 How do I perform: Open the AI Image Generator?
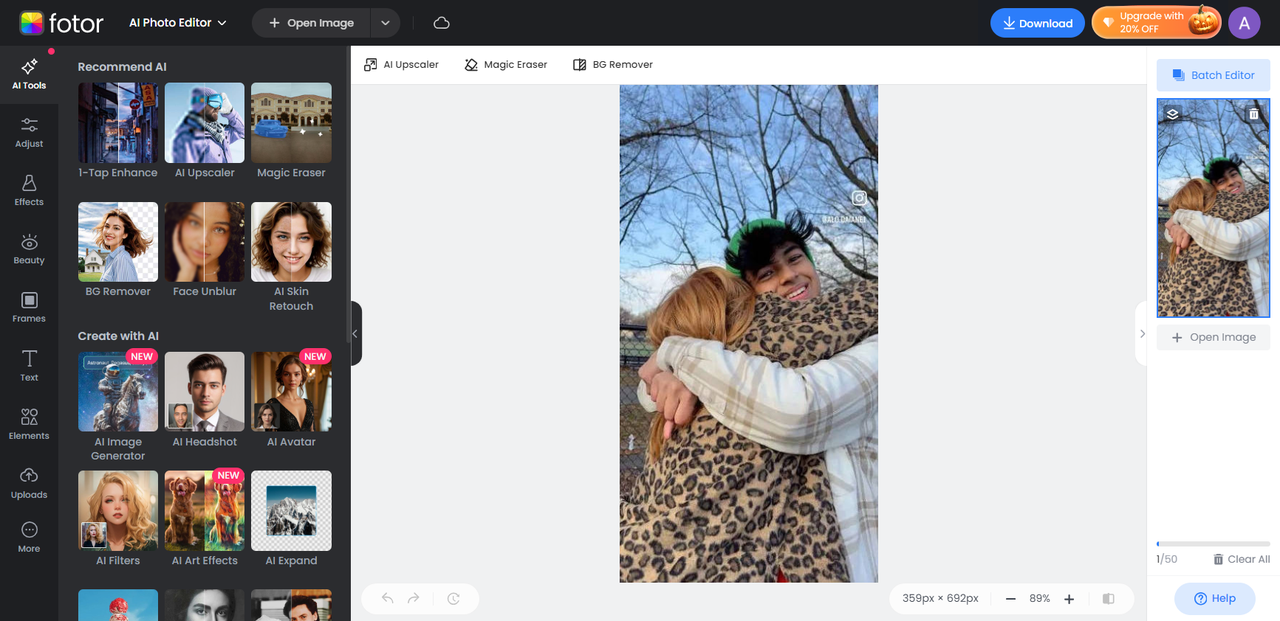[118, 406]
